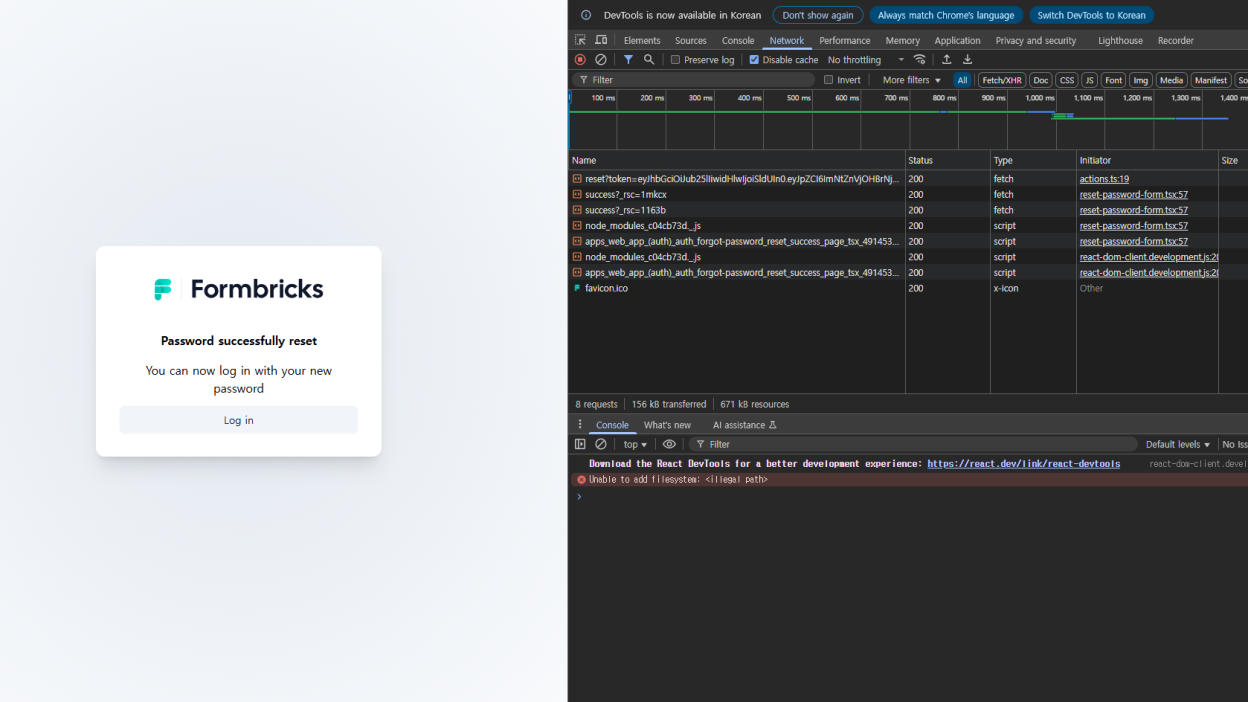The width and height of the screenshot is (1248, 702).
Task: Switch to the What's new drawer tab
Action: pyautogui.click(x=667, y=425)
